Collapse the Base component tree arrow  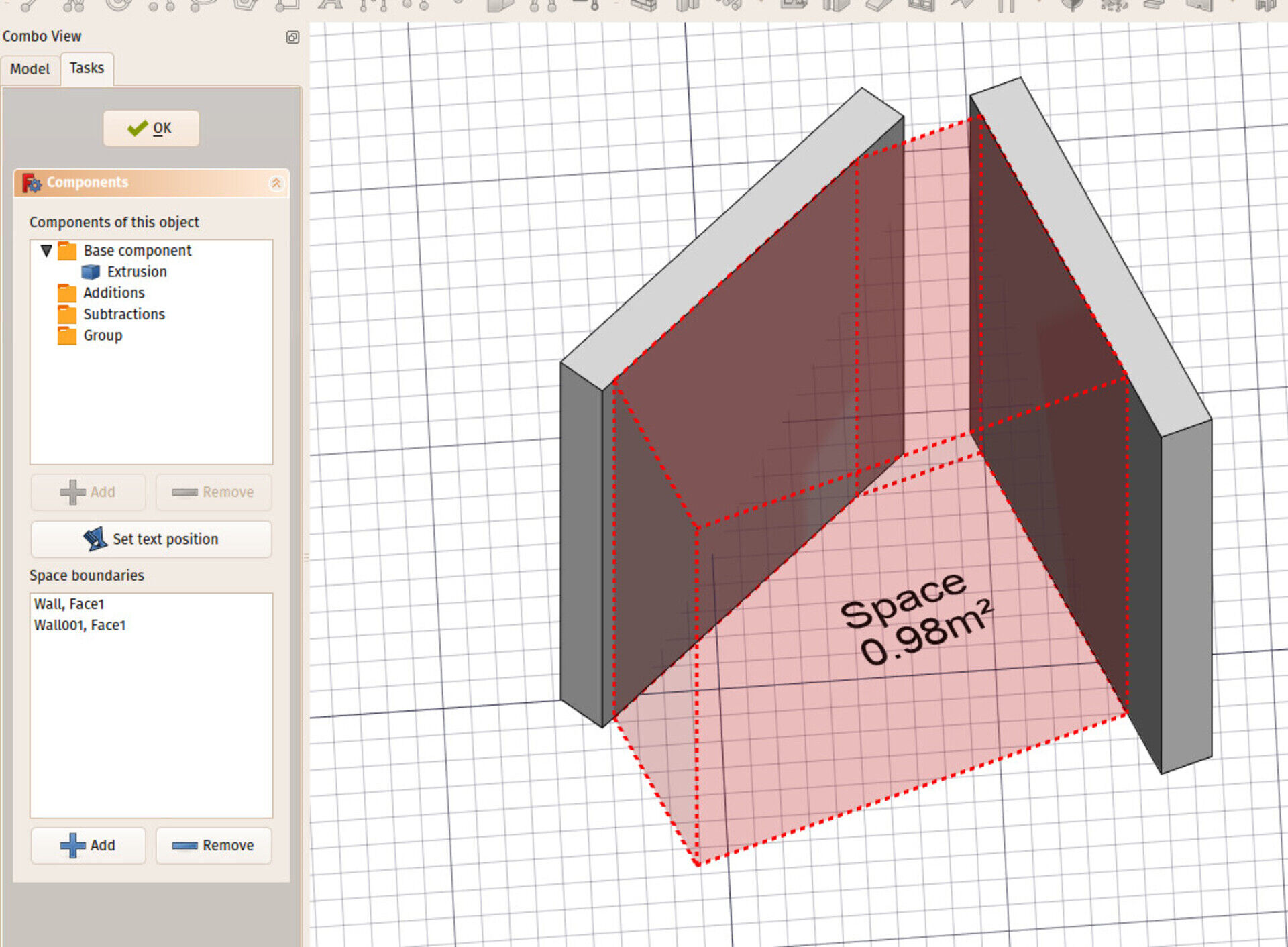tap(46, 251)
